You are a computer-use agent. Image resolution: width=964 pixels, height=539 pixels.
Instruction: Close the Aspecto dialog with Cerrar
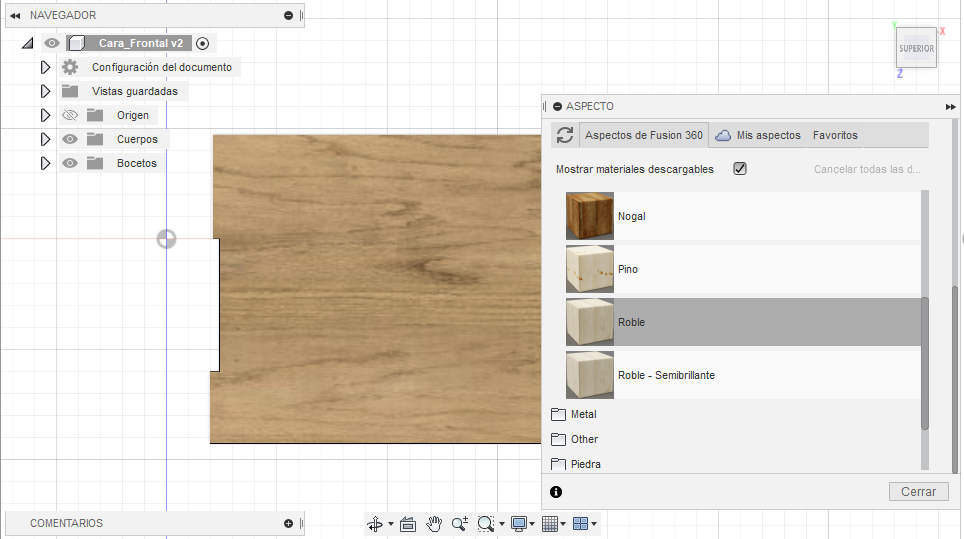click(919, 492)
